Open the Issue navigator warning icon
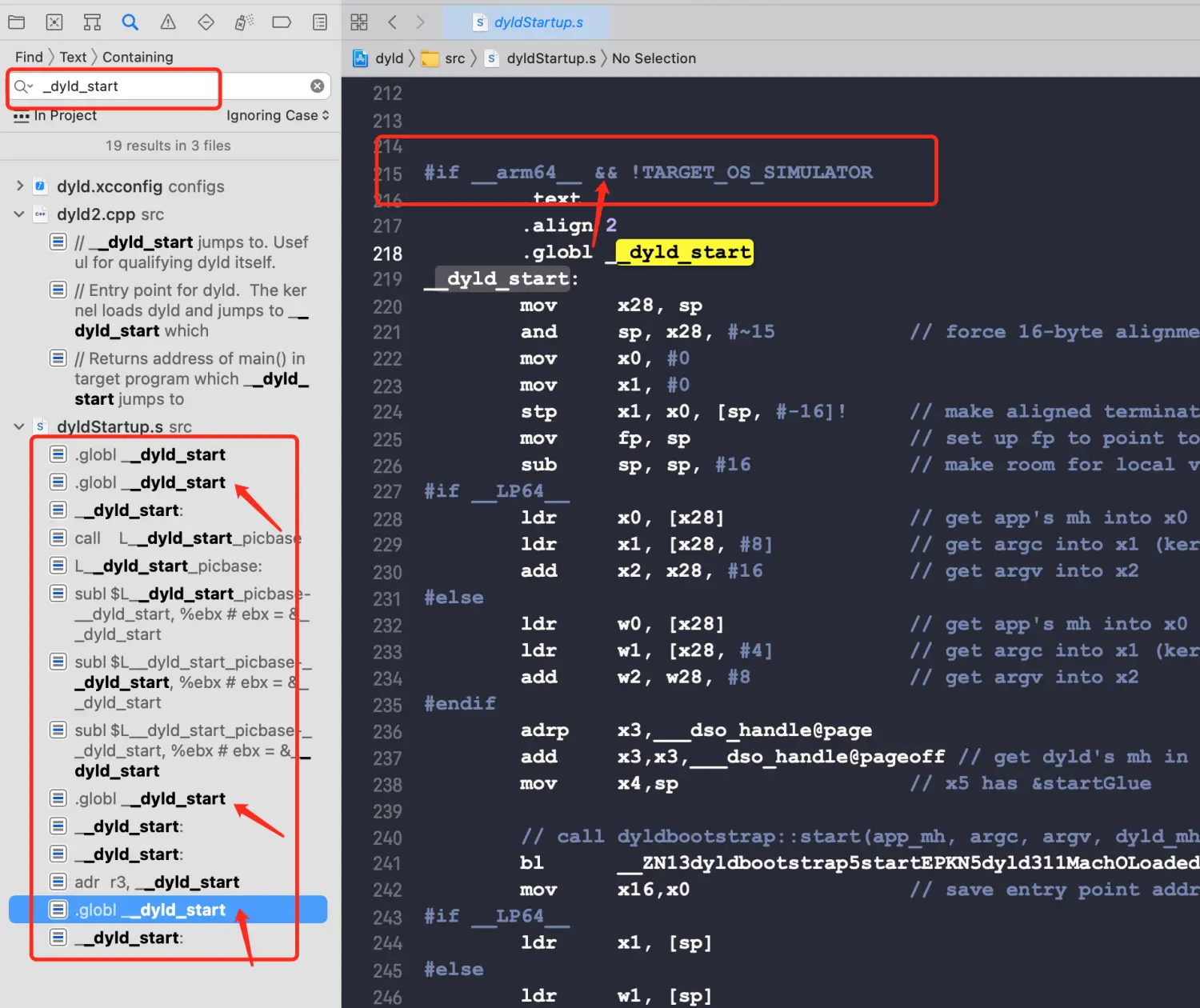 [168, 22]
